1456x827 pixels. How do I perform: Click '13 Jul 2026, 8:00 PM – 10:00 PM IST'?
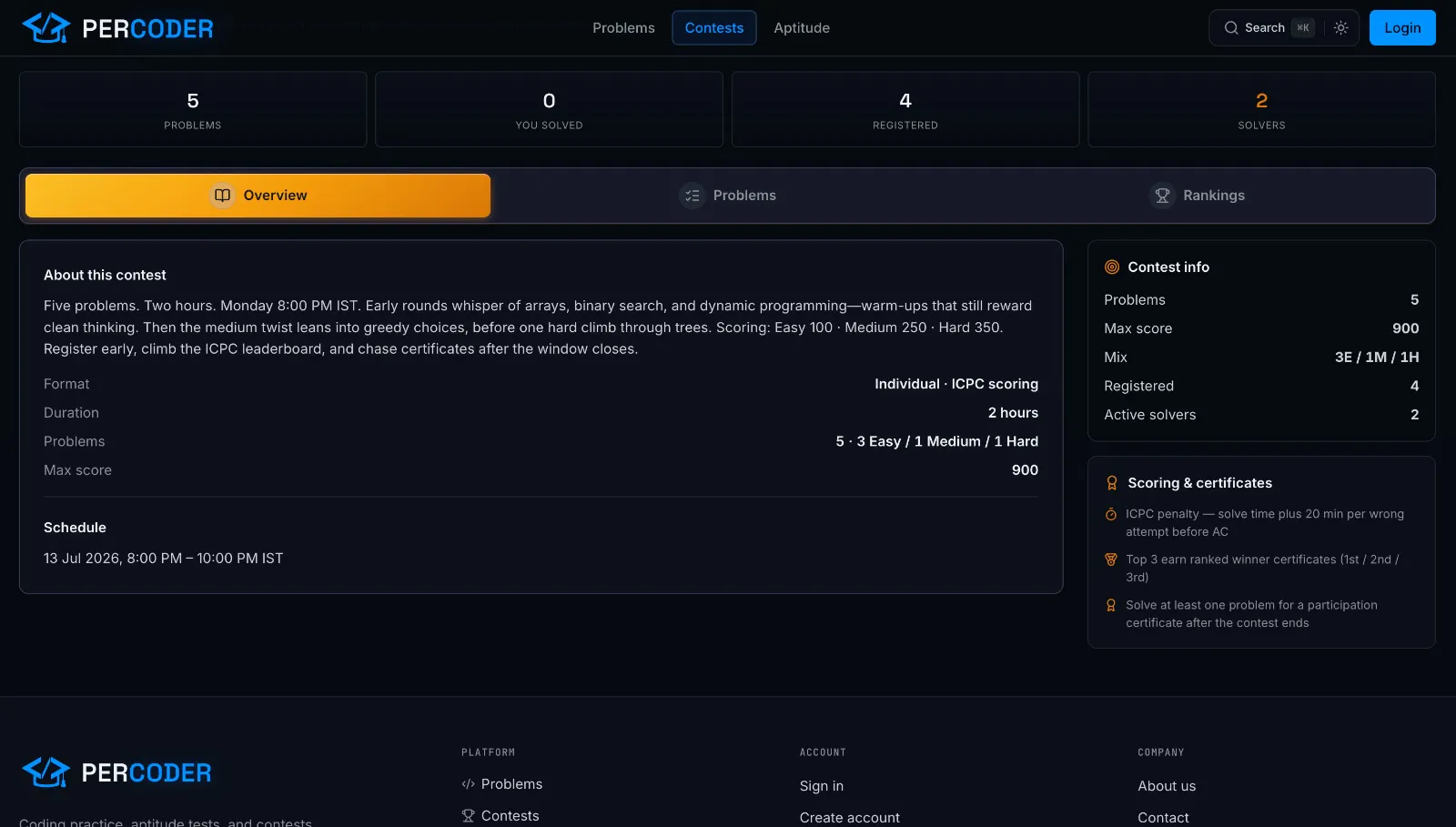164,559
